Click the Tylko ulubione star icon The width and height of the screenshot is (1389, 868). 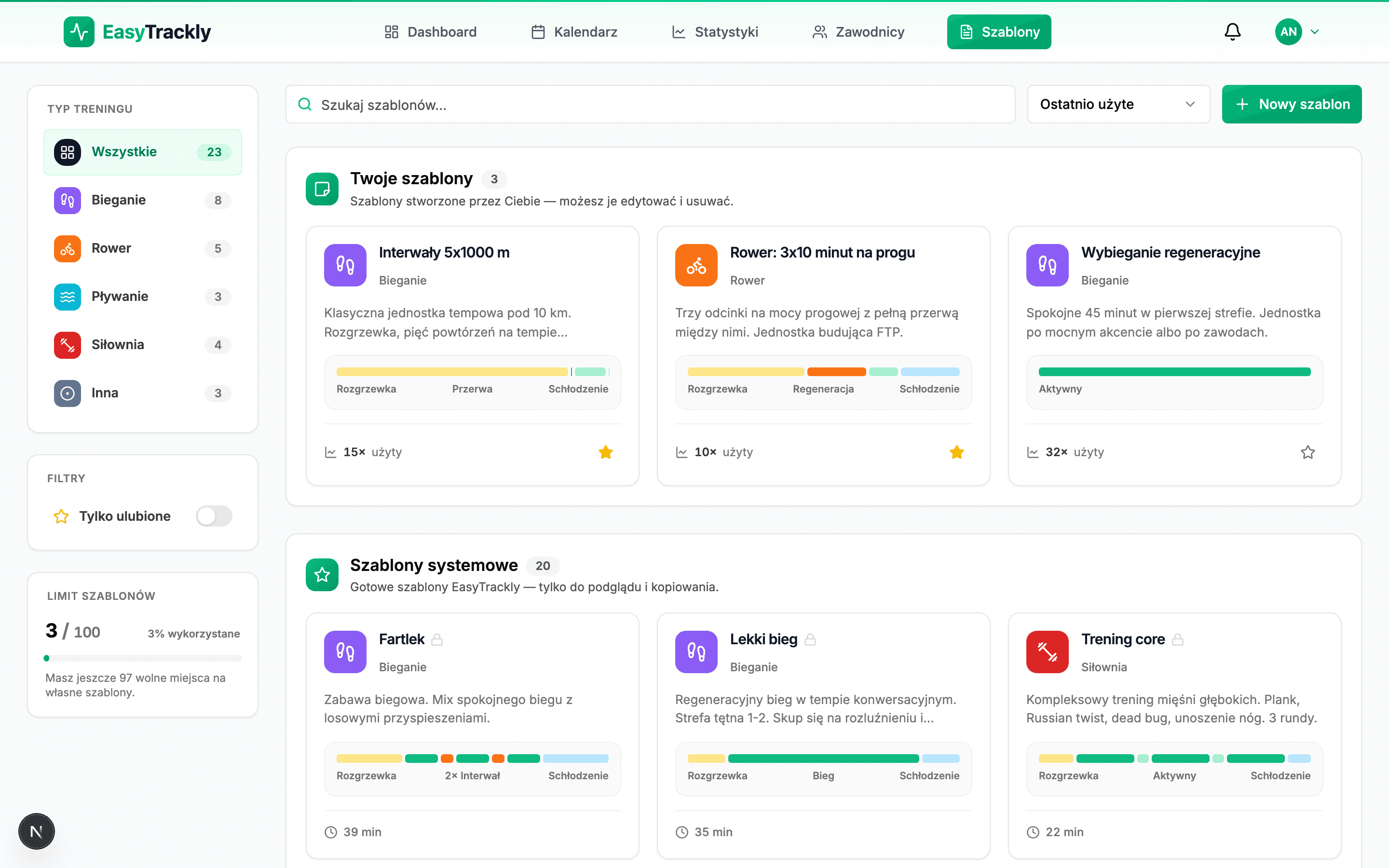(61, 516)
